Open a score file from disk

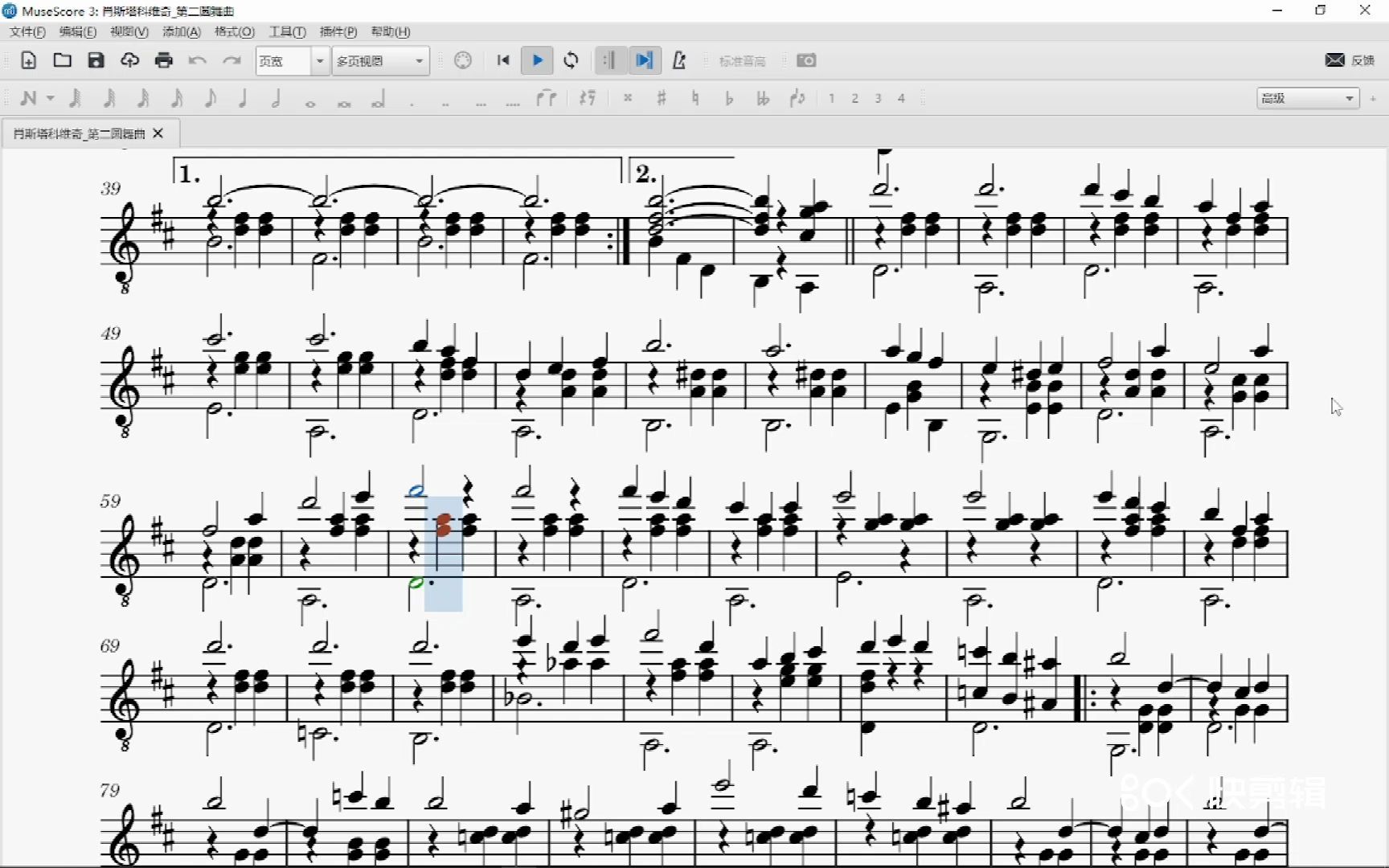pos(62,60)
